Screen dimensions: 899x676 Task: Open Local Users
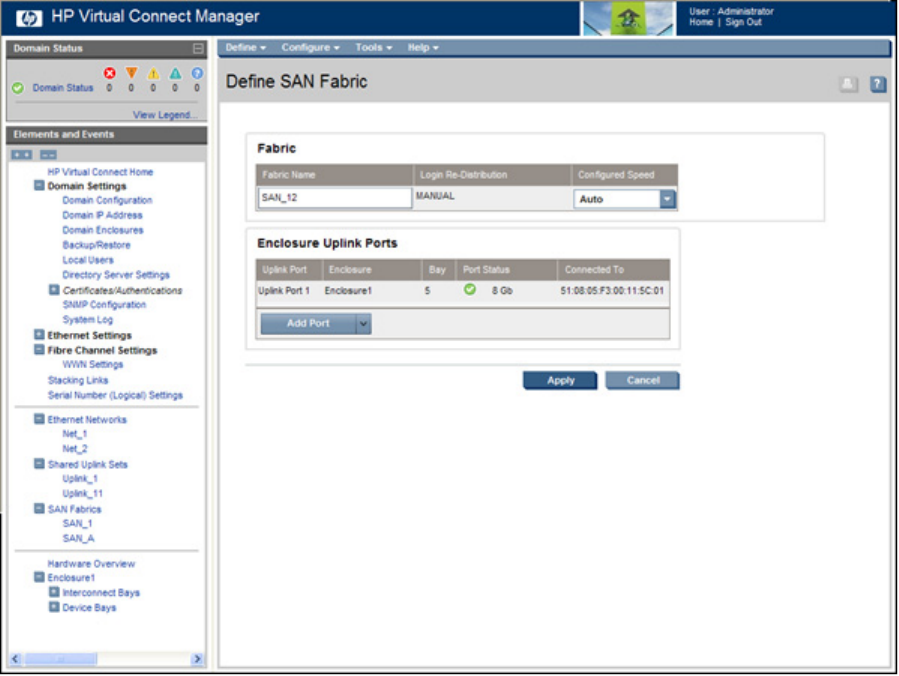coord(88,260)
